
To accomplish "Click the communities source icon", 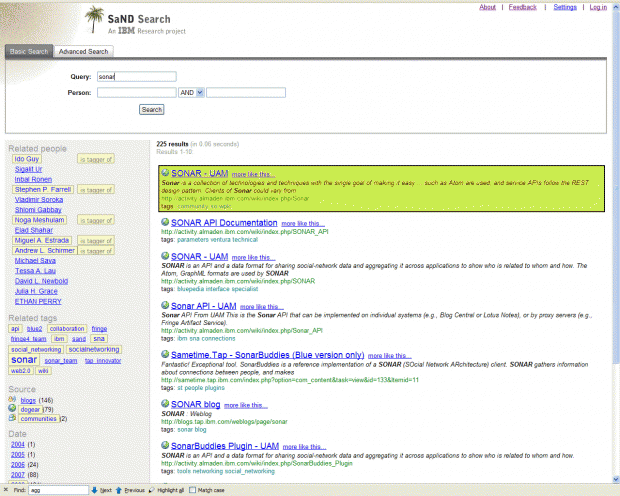I will tap(12, 418).
